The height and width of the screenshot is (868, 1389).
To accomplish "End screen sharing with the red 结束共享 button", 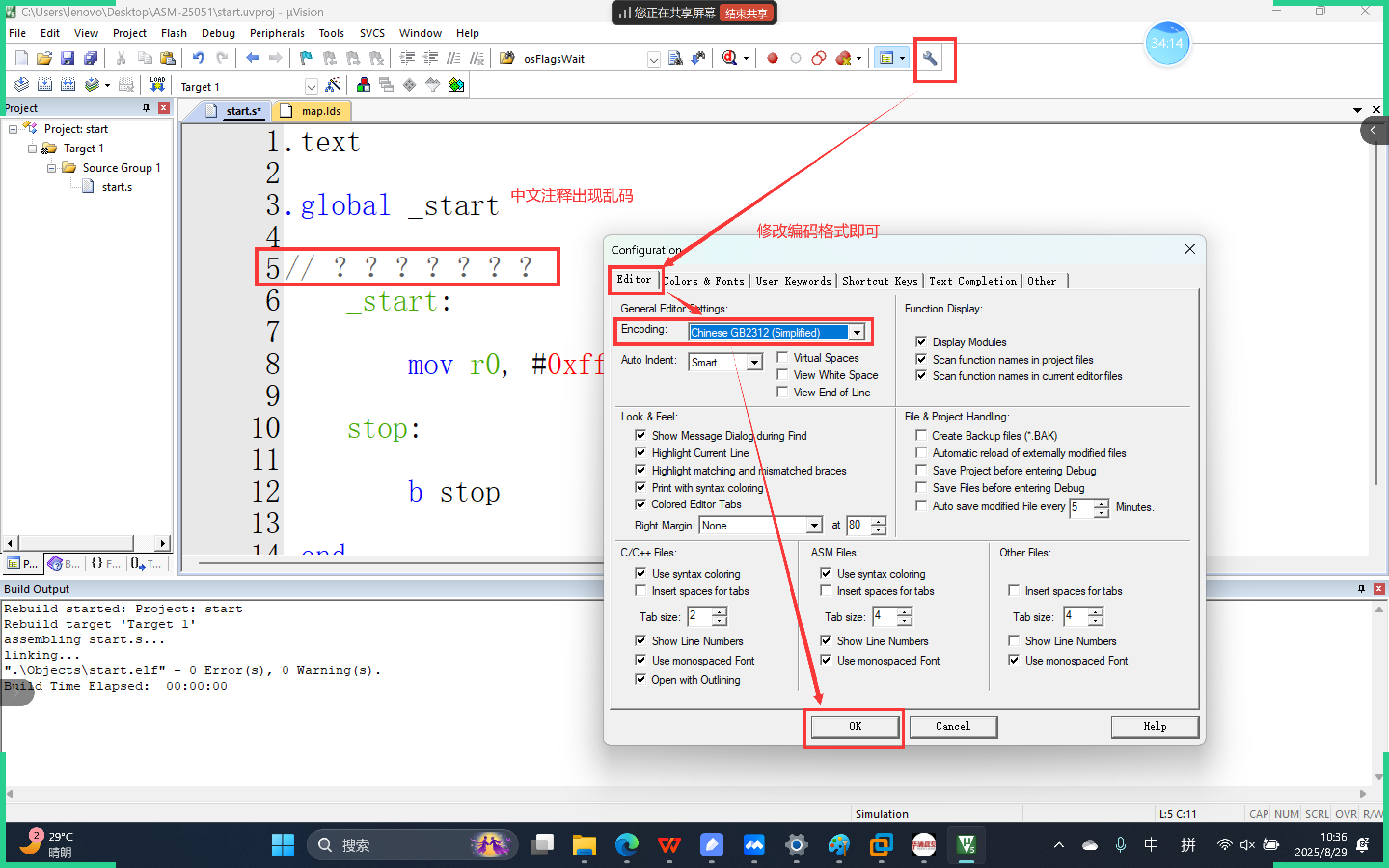I will (x=746, y=13).
